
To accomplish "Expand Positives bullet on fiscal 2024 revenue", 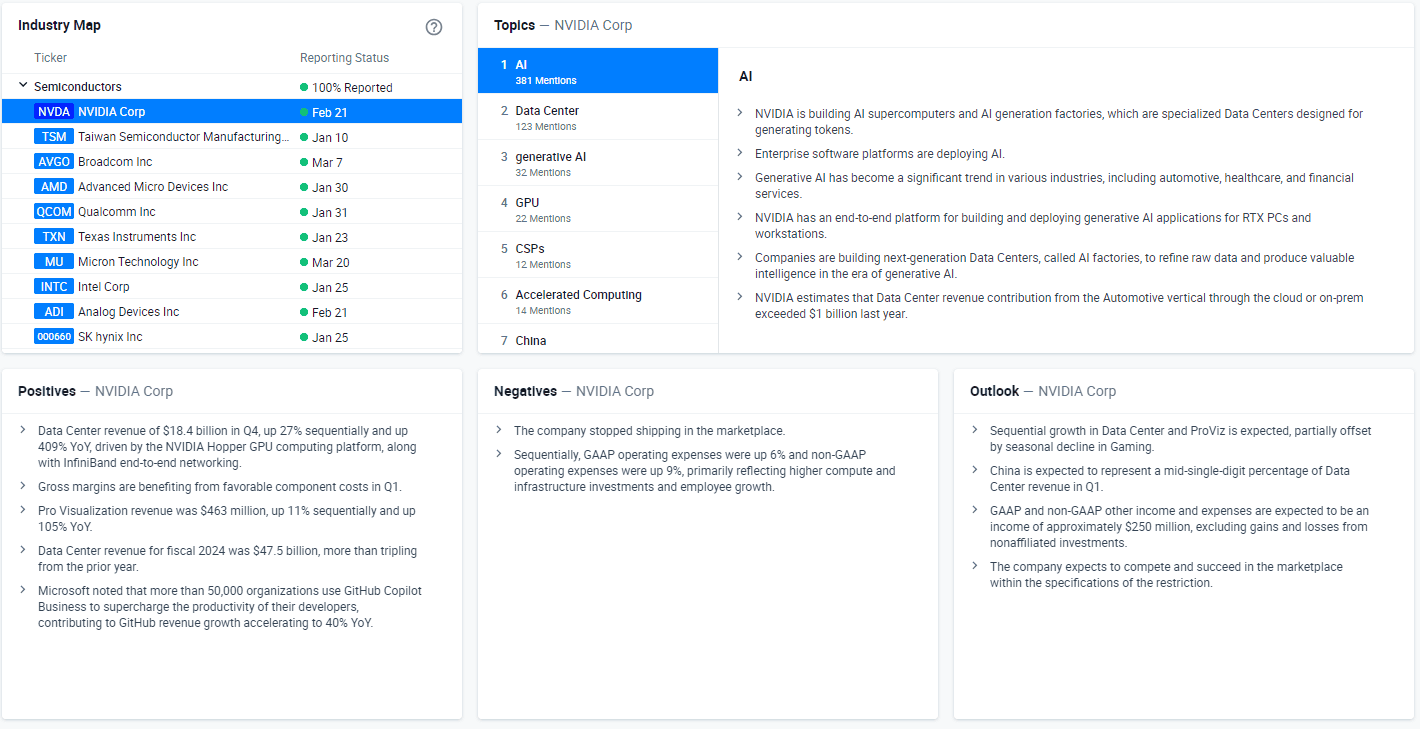I will pos(23,550).
